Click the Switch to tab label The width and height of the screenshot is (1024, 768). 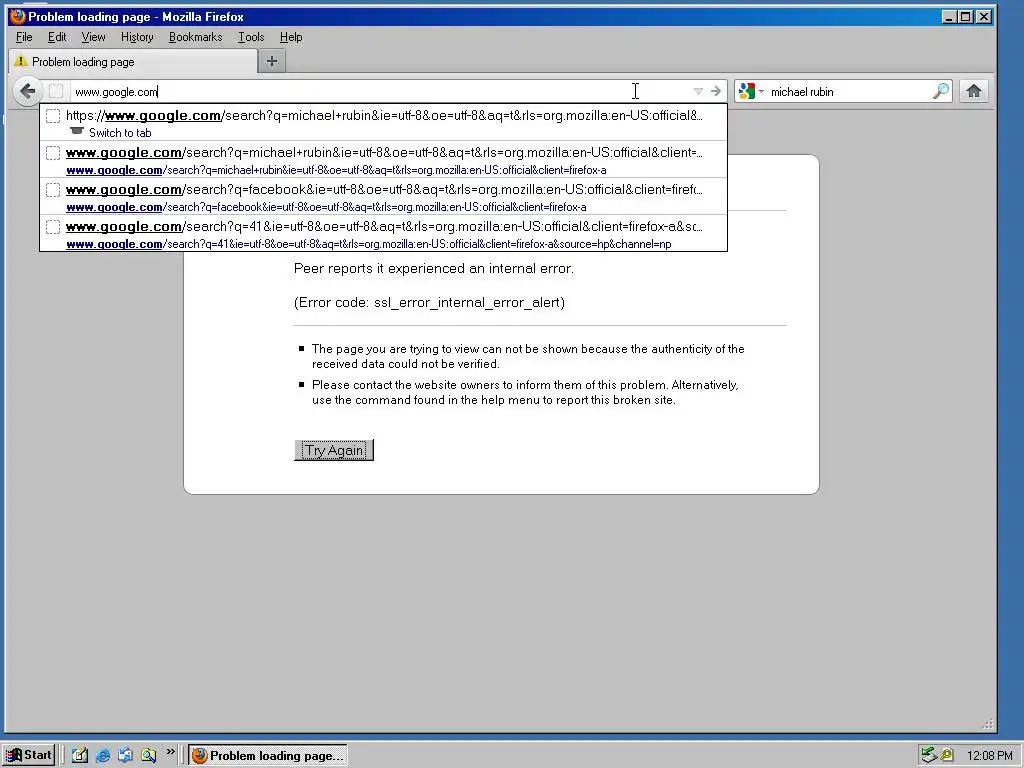pyautogui.click(x=120, y=133)
